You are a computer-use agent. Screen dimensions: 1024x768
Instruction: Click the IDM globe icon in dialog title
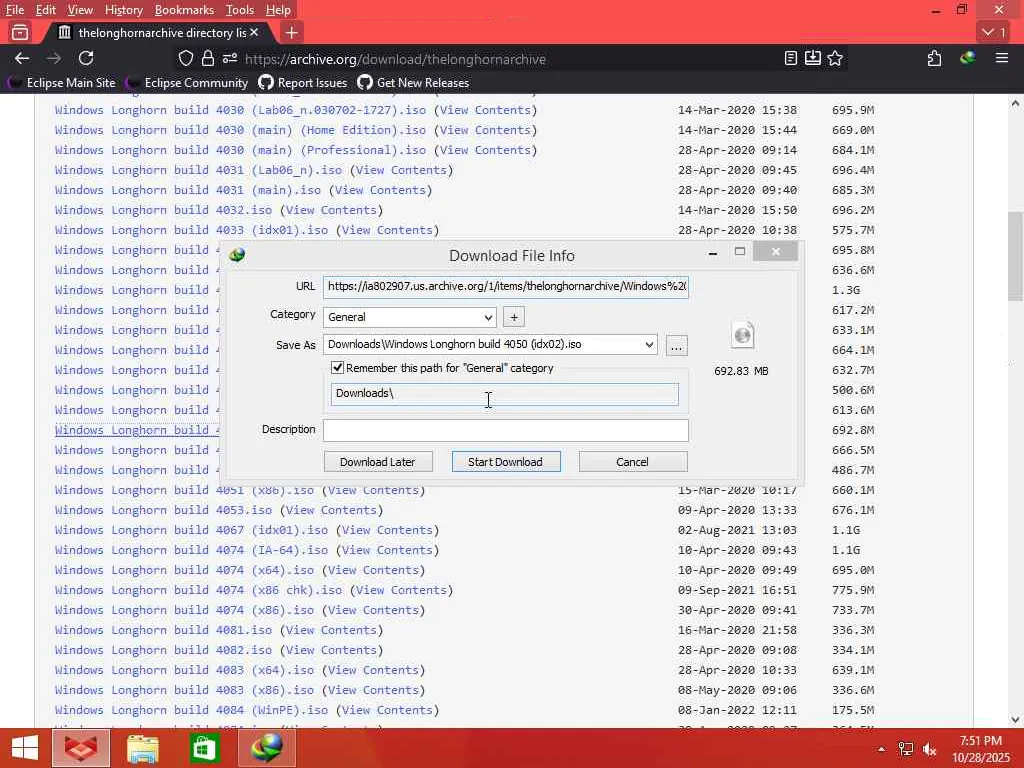point(237,255)
